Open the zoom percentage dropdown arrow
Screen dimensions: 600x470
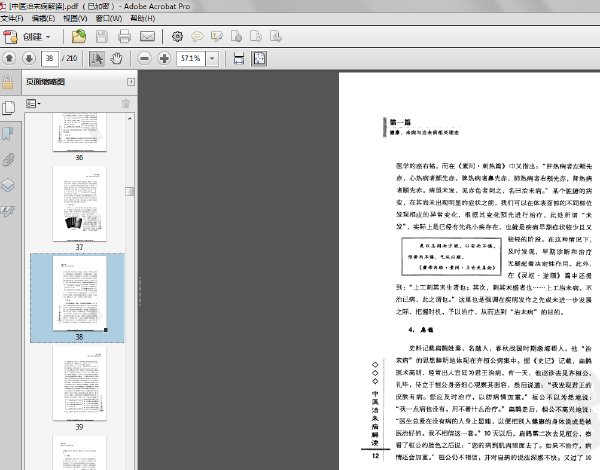coord(212,59)
